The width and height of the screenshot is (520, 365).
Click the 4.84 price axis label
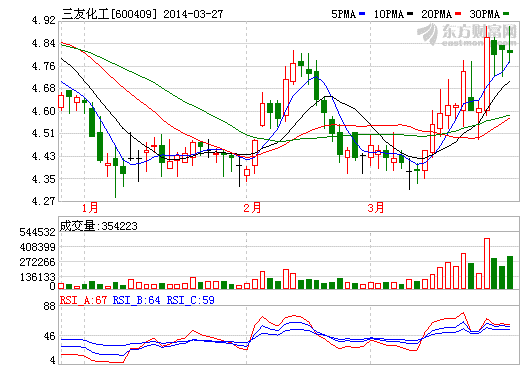click(43, 43)
